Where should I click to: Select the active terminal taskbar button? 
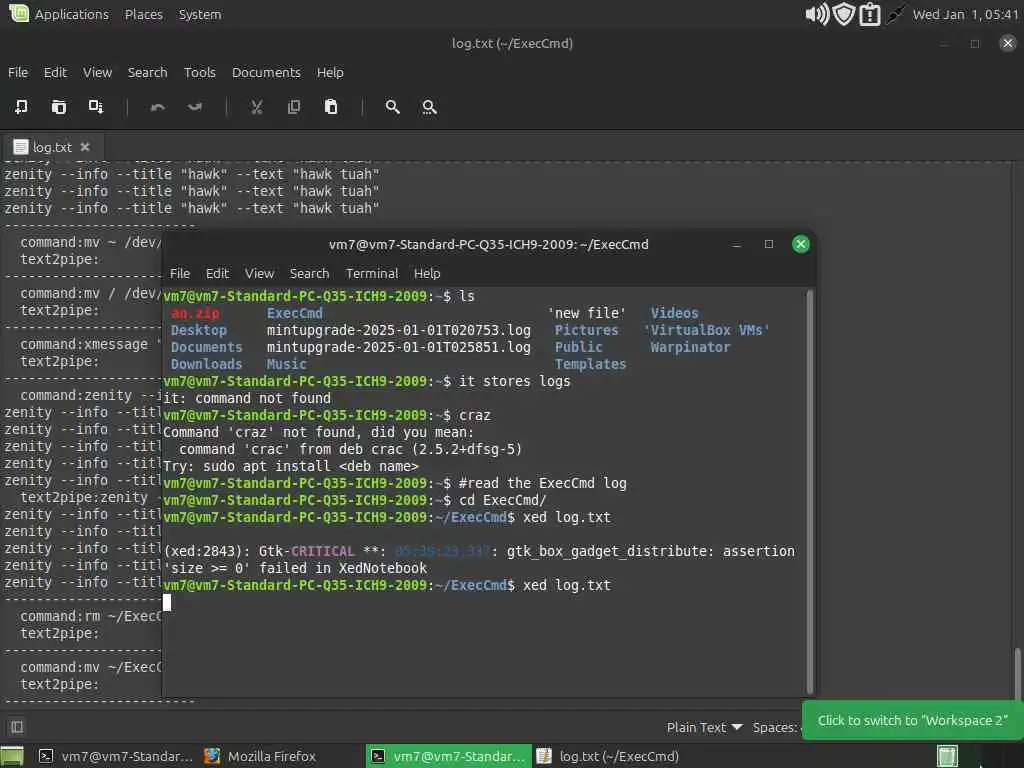tap(448, 756)
